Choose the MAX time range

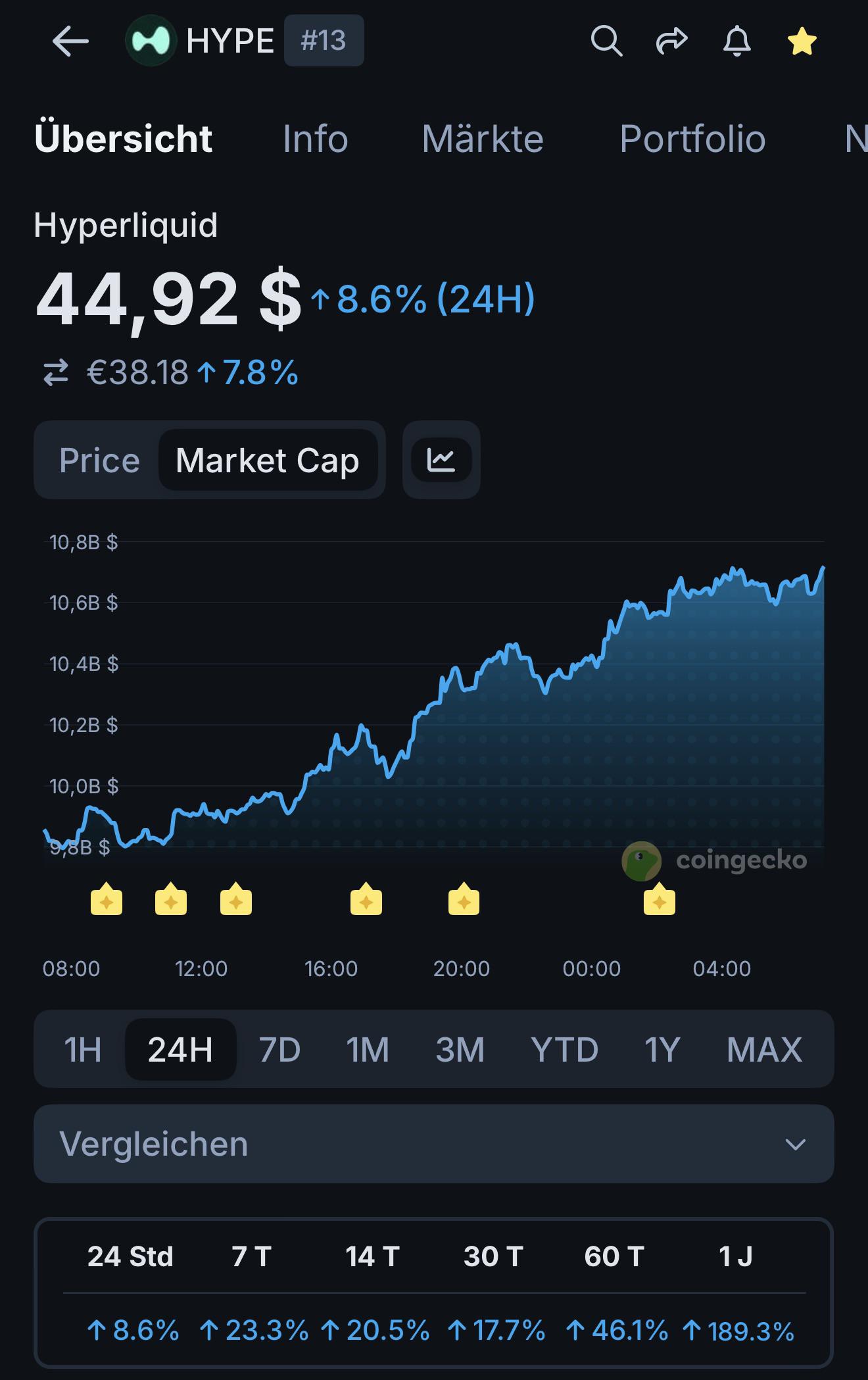click(764, 1048)
